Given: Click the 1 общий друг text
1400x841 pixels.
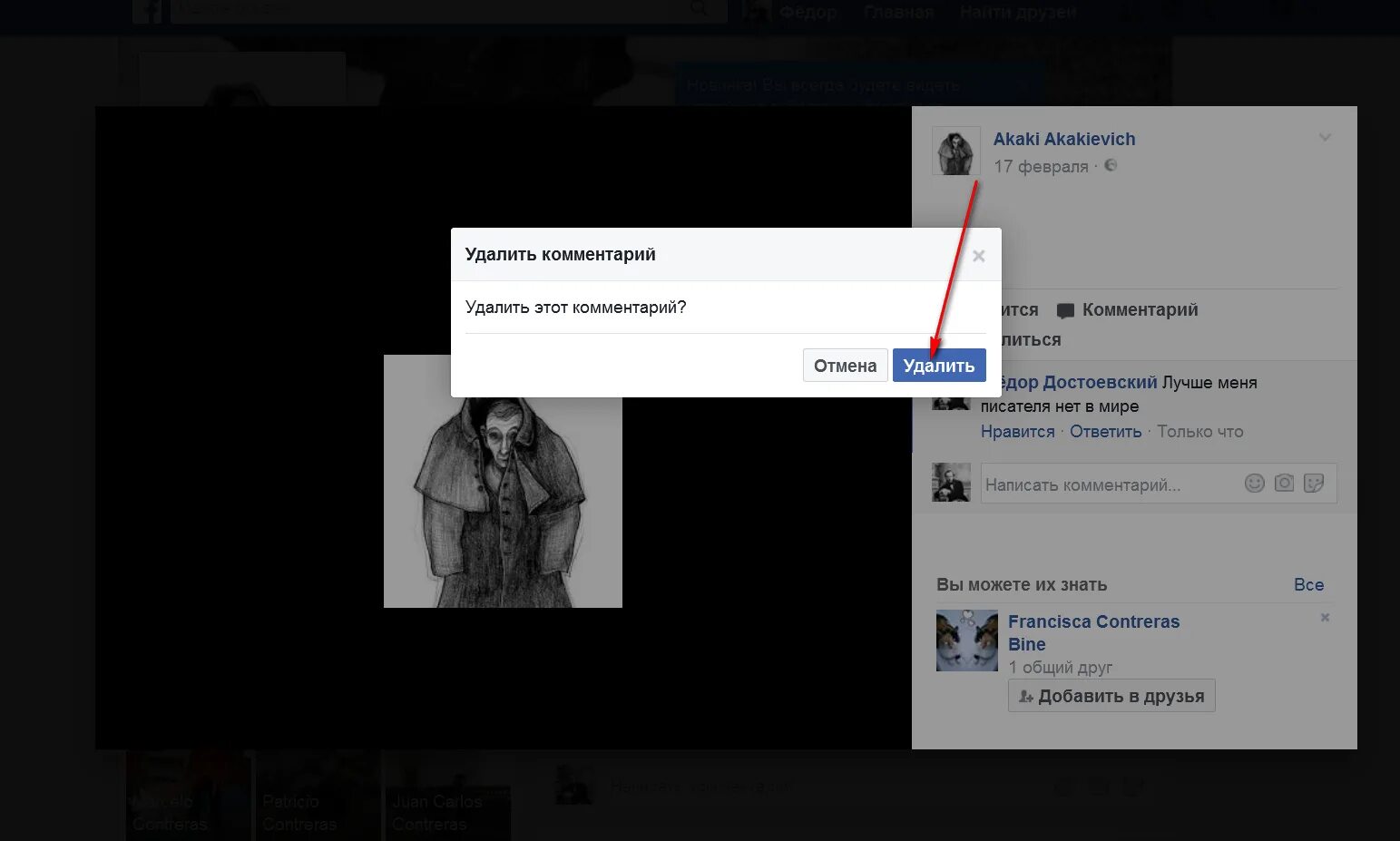Looking at the screenshot, I should tap(1060, 668).
